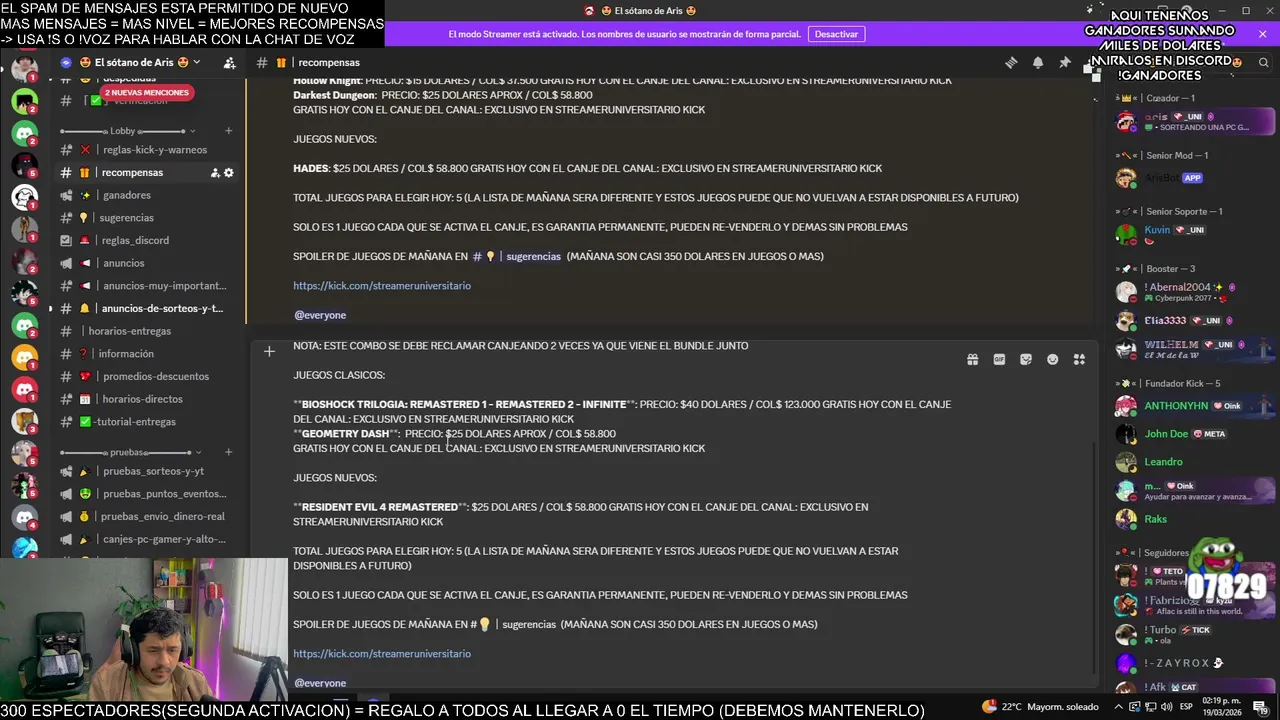
Task: Click member !-ZAYROX in list
Action: (x=1195, y=663)
